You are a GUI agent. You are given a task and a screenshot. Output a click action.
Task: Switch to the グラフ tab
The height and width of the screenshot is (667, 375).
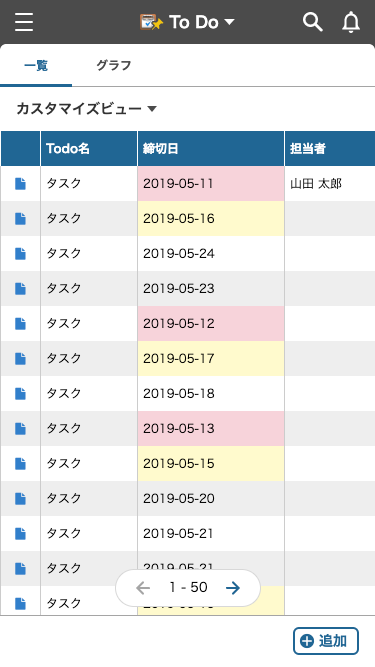(114, 66)
